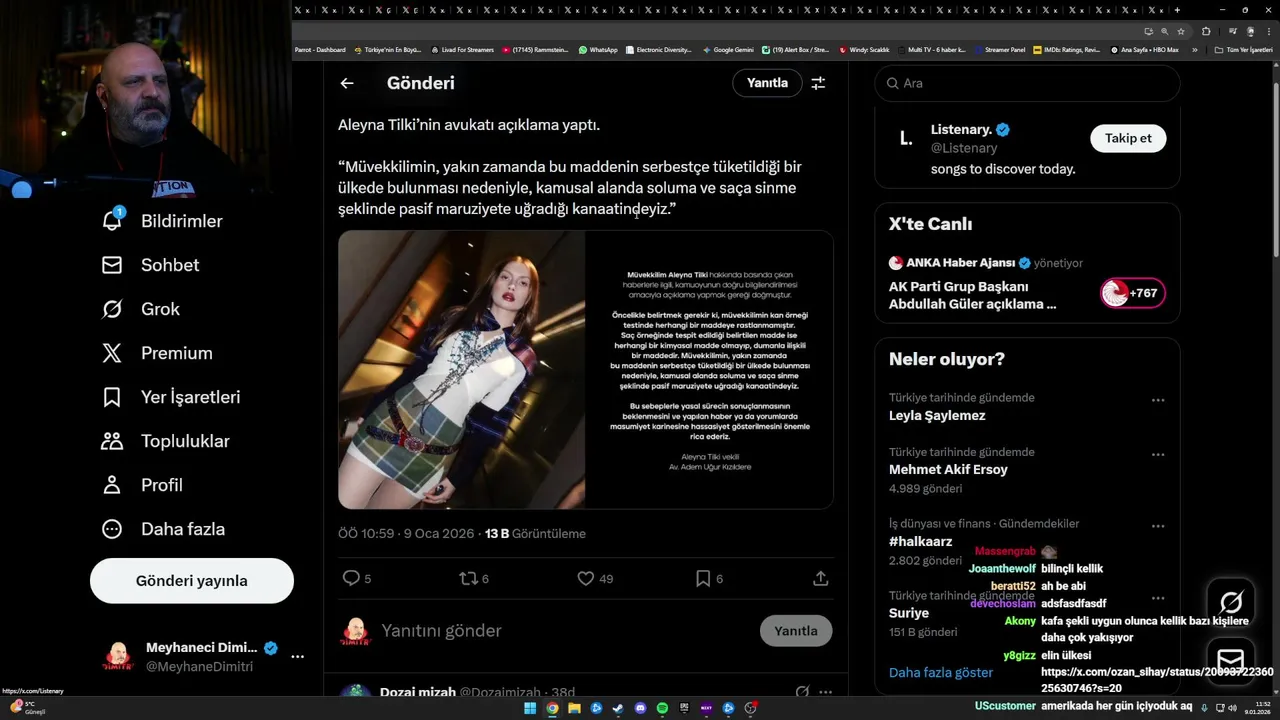Open volume control in system tray
Image resolution: width=1280 pixels, height=720 pixels.
(x=1232, y=708)
